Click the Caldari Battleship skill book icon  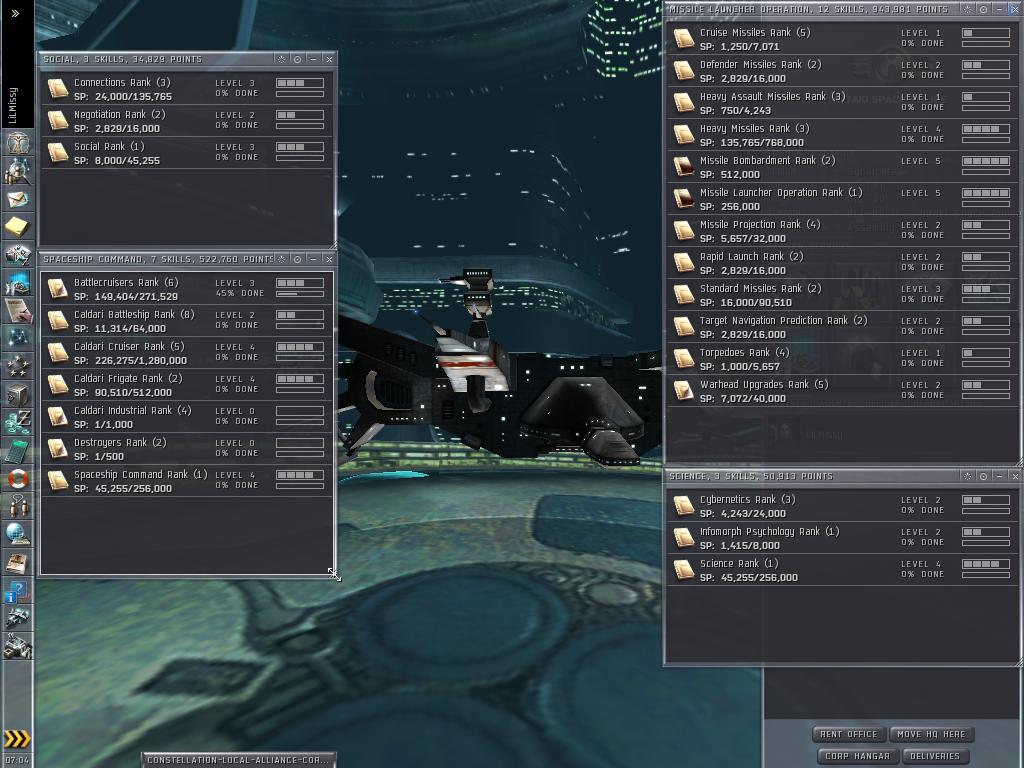pyautogui.click(x=57, y=321)
